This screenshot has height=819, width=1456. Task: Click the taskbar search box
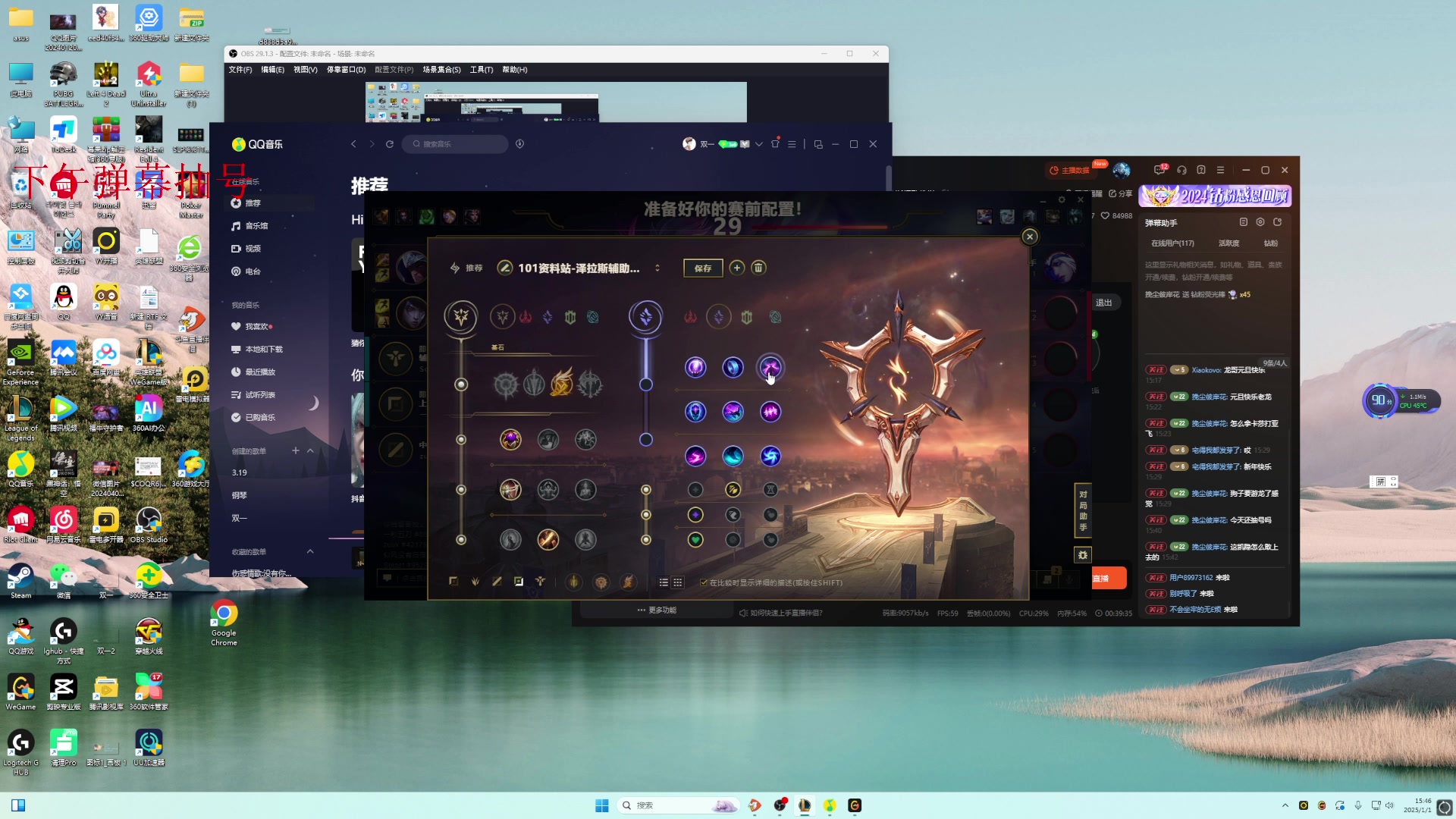[677, 805]
